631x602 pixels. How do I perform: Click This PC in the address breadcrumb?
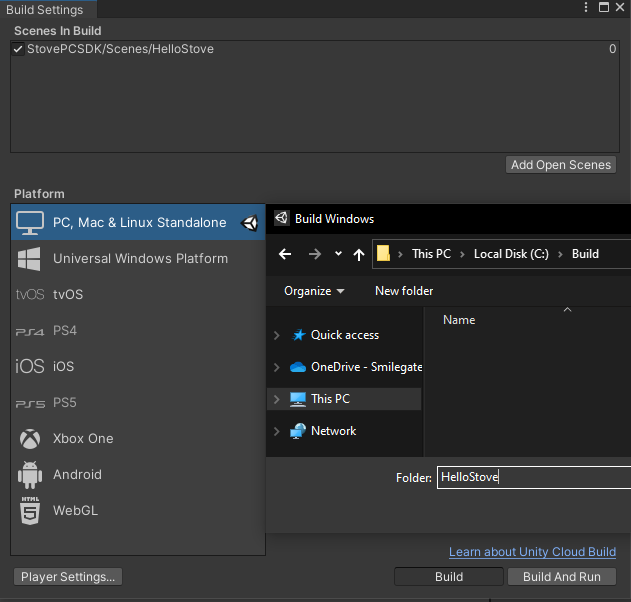click(x=431, y=254)
